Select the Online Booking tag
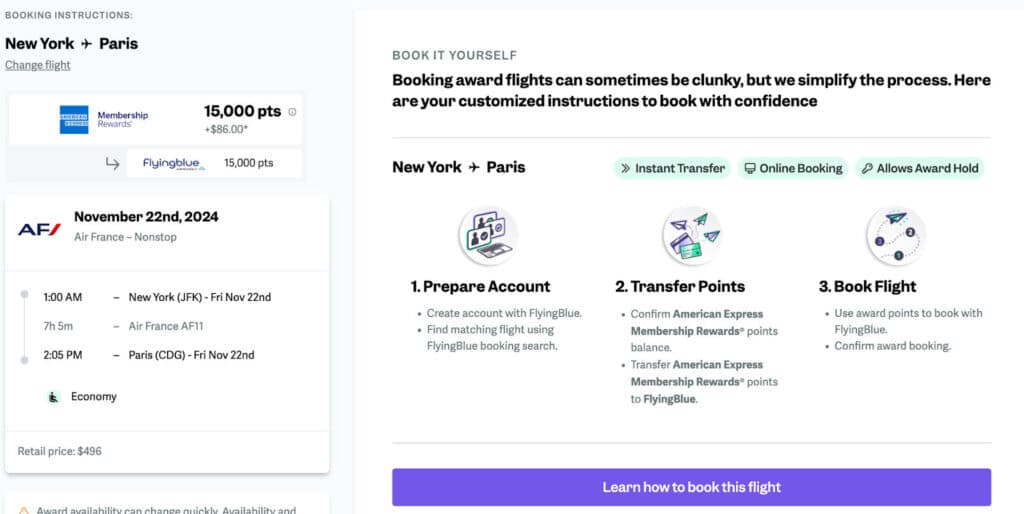This screenshot has height=514, width=1024. click(x=792, y=168)
